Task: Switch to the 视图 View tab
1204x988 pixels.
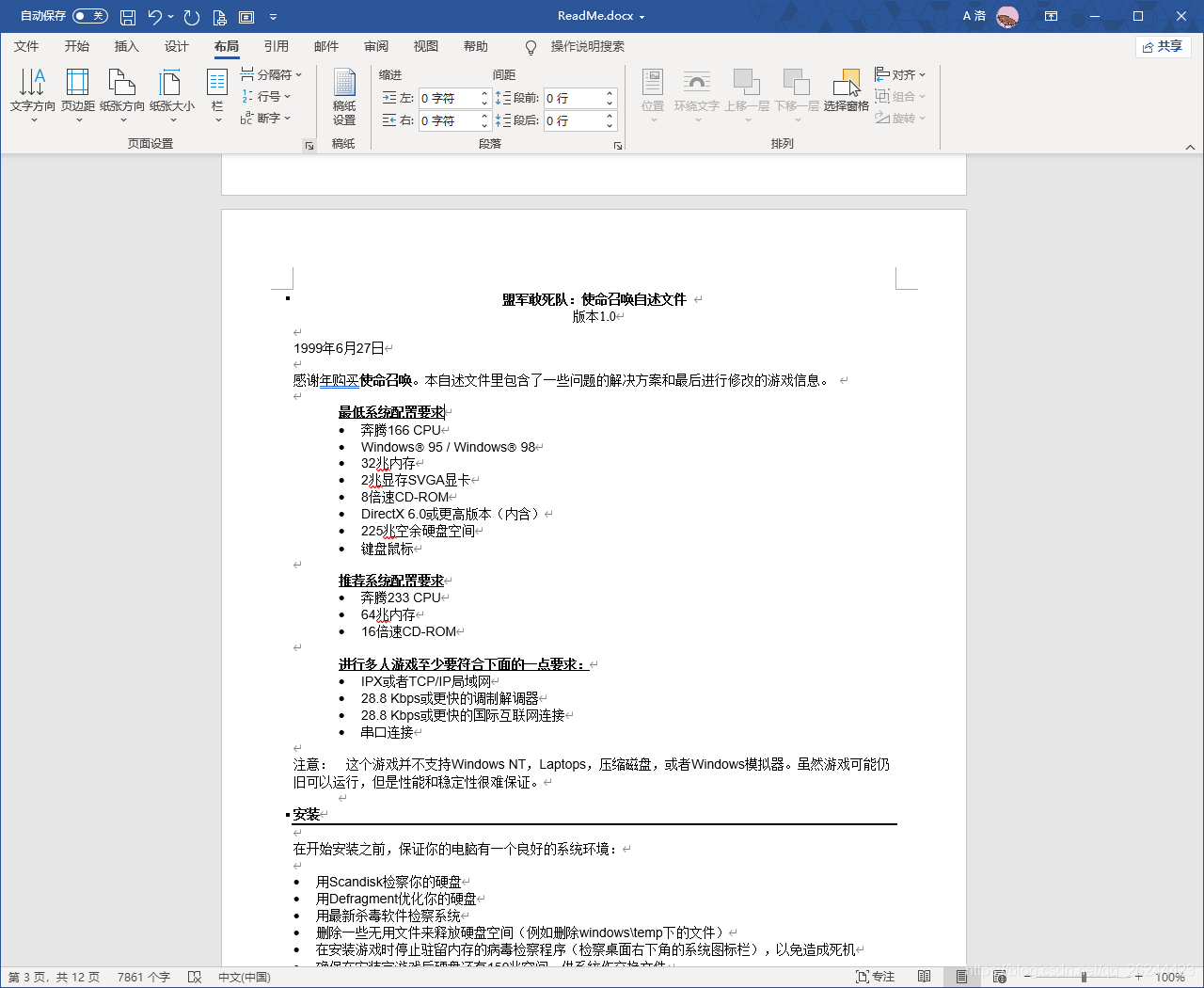Action: (x=425, y=46)
